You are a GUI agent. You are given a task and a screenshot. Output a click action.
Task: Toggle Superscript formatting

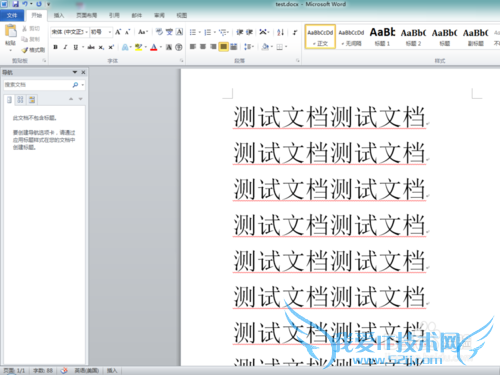[x=111, y=47]
